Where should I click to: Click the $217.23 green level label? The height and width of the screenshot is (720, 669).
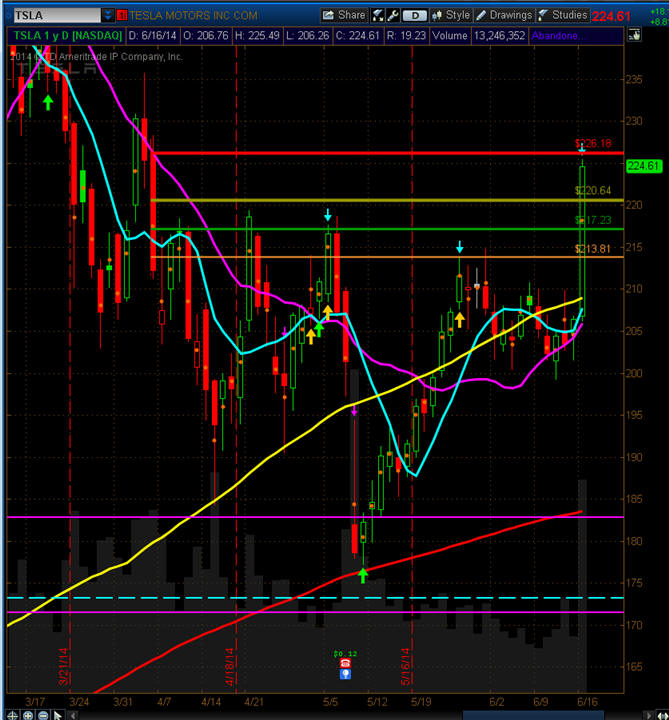tap(593, 220)
